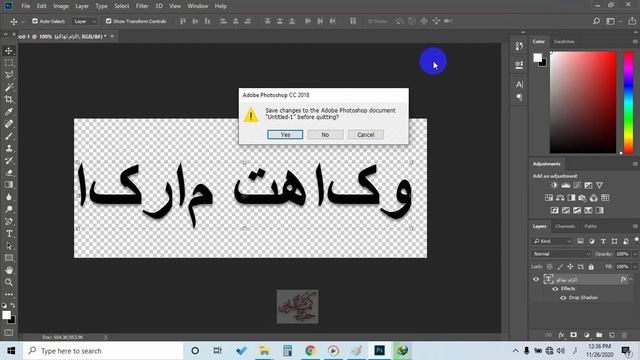Open the Window menu

(198, 6)
